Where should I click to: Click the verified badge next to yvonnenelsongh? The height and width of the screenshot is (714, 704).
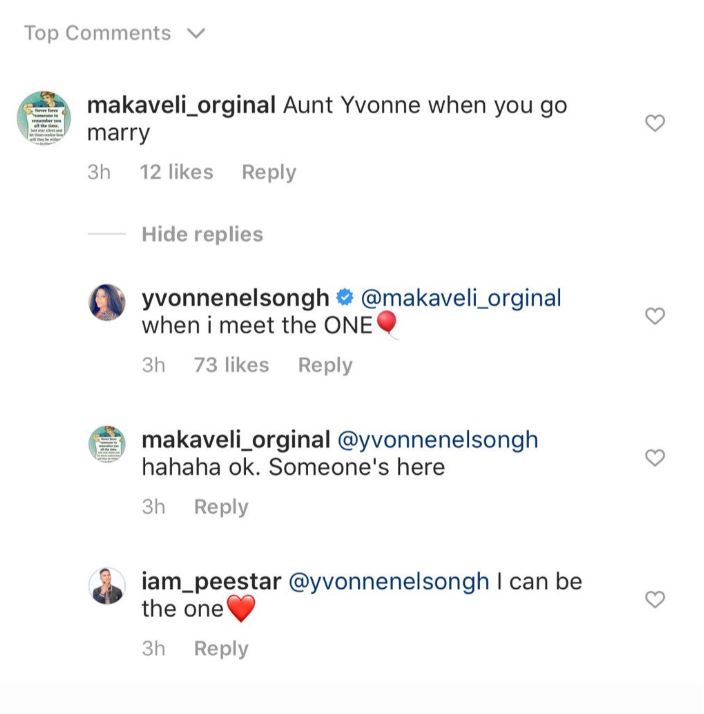point(344,298)
